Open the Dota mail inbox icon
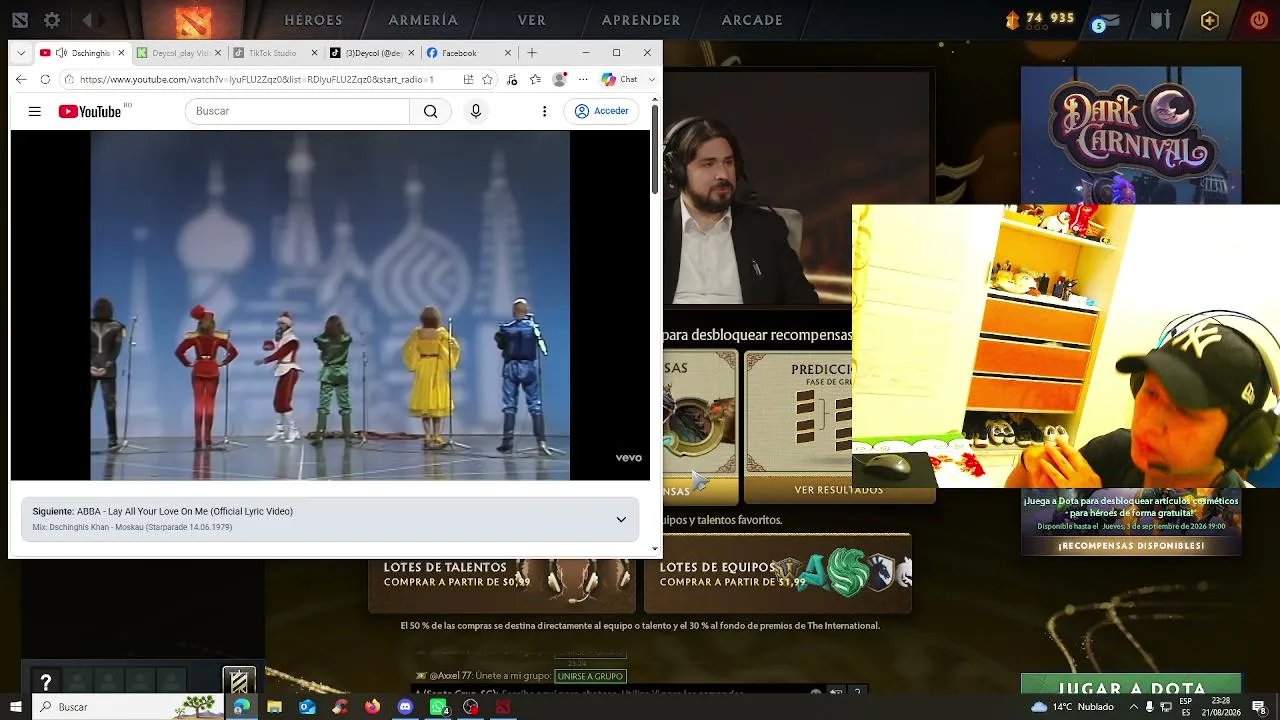Image resolution: width=1280 pixels, height=720 pixels. (1111, 20)
